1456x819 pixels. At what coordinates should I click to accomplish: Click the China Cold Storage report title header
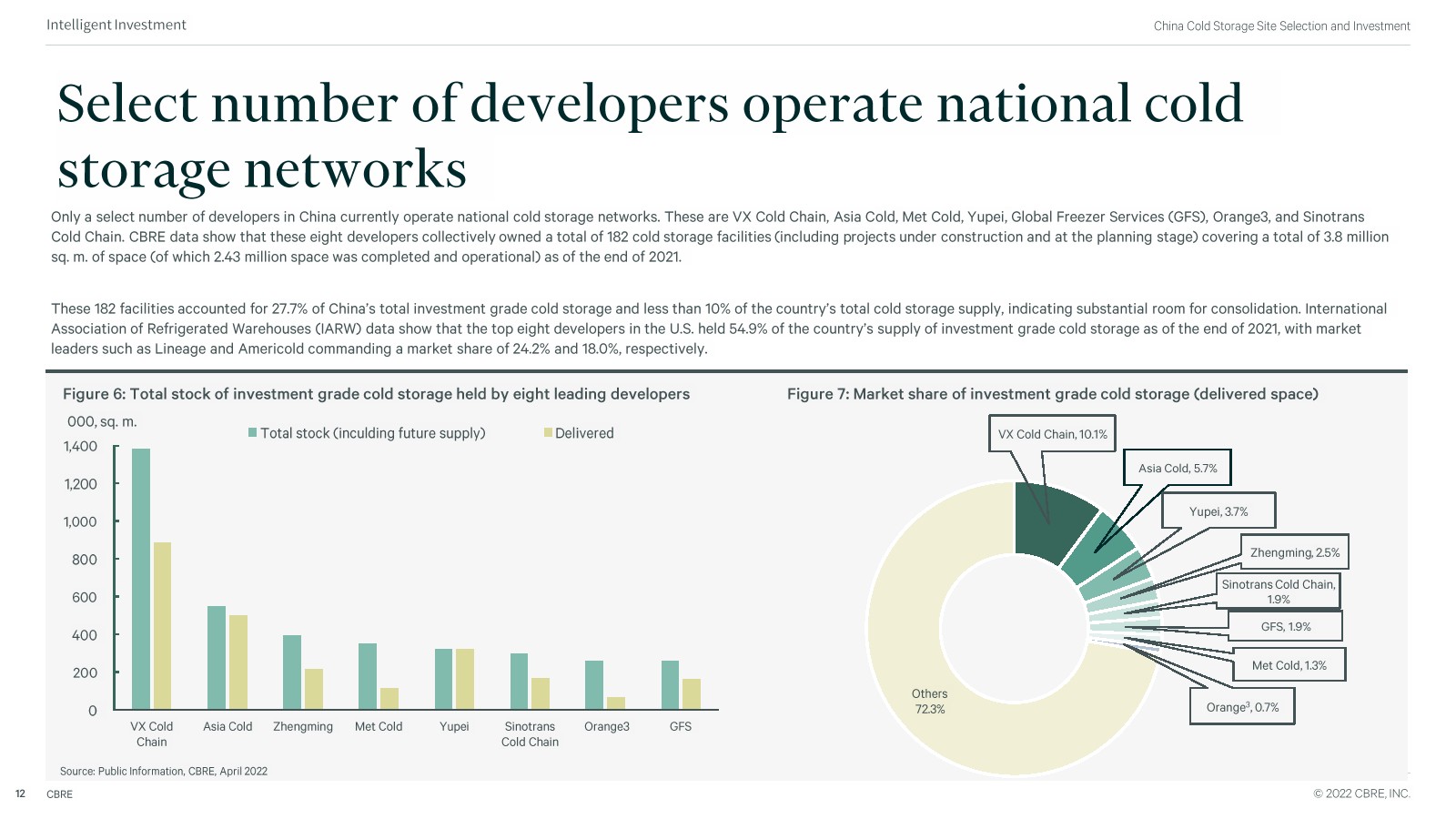point(1281,25)
